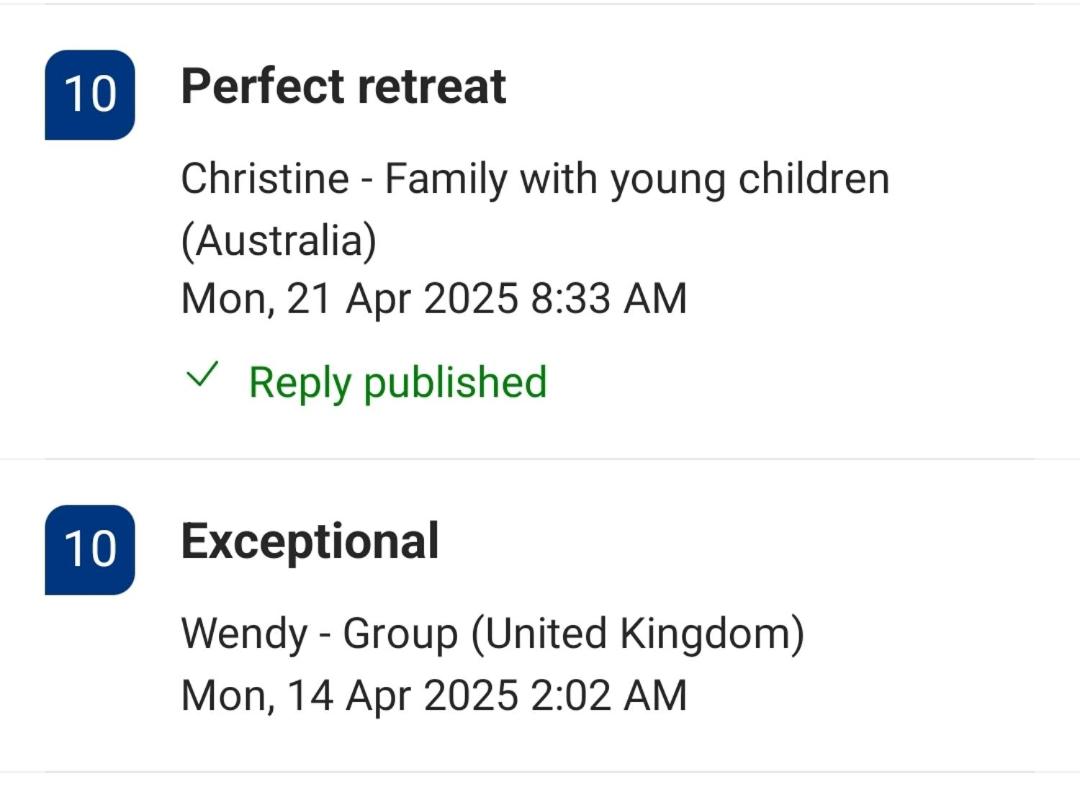The height and width of the screenshot is (810, 1080).
Task: Select the reviewer name Wendy
Action: [x=244, y=634]
